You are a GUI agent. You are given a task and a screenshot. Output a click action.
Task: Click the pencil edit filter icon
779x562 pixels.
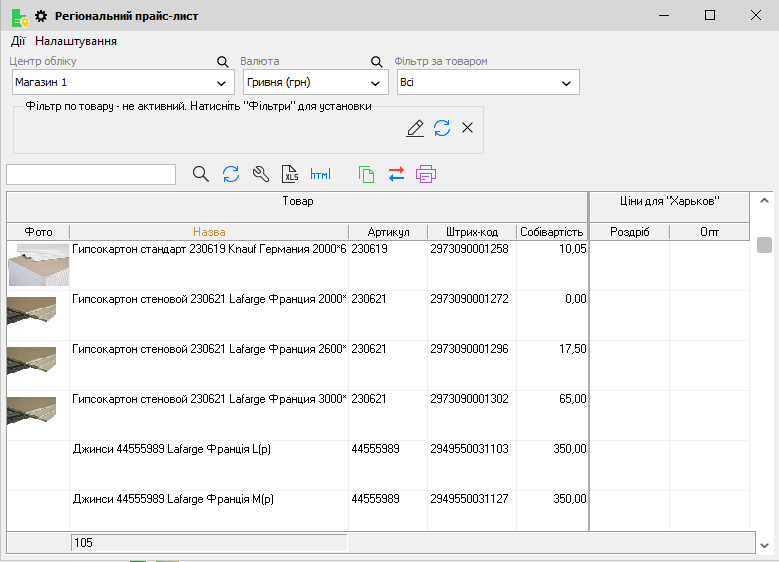[x=415, y=128]
